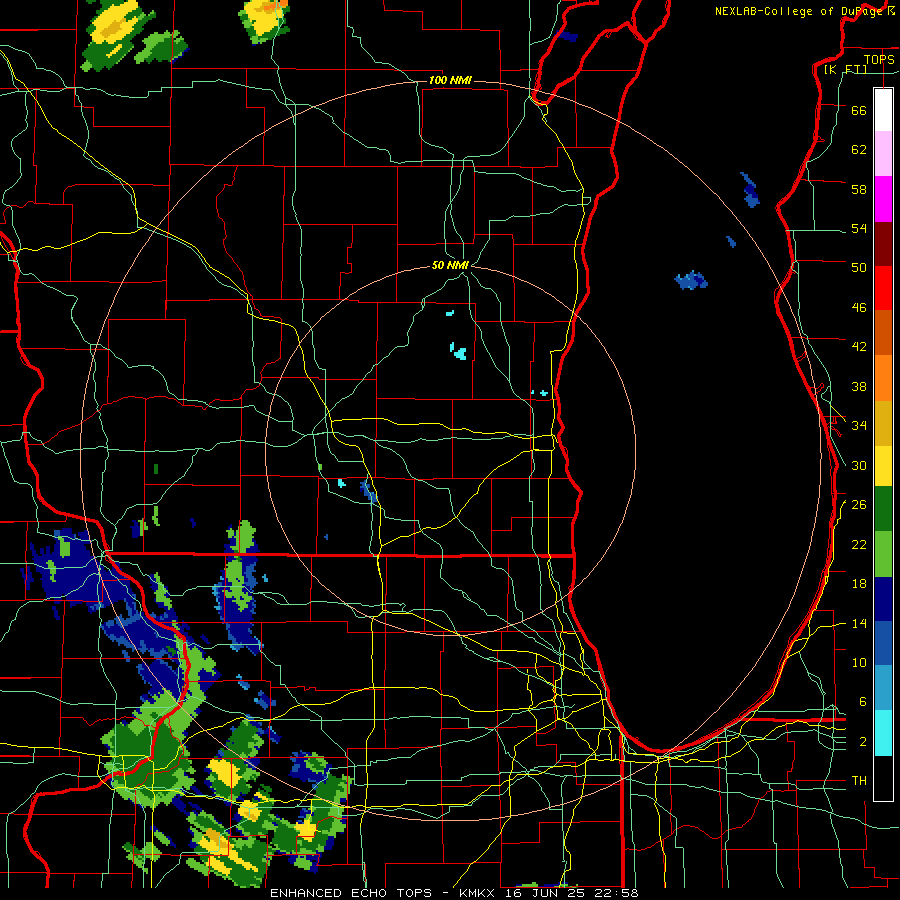Click the "50 NMI" range ring label
The image size is (900, 900).
pos(450,265)
